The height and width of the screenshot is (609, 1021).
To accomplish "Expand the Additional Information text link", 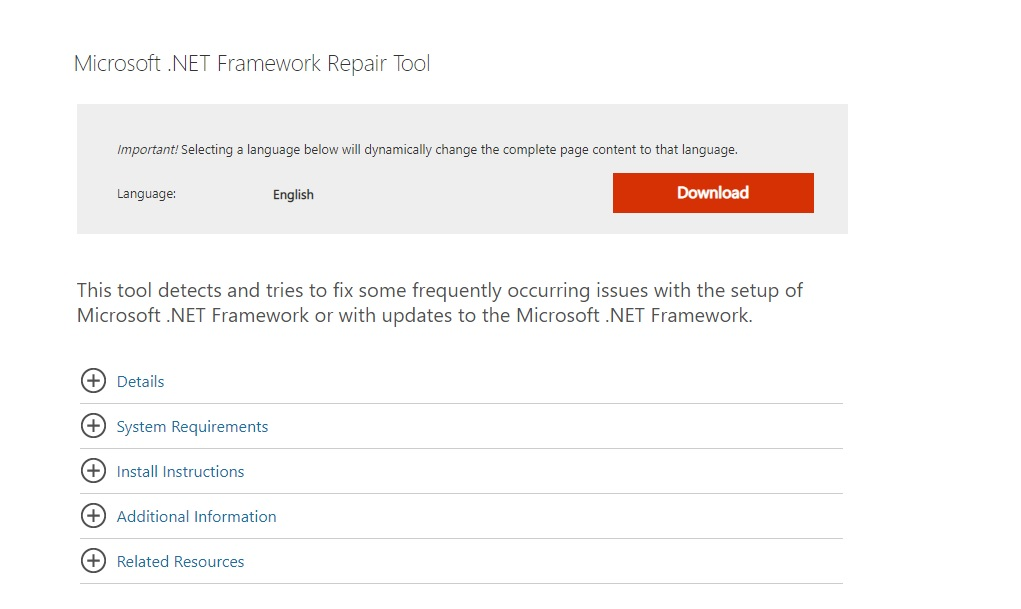I will 196,517.
